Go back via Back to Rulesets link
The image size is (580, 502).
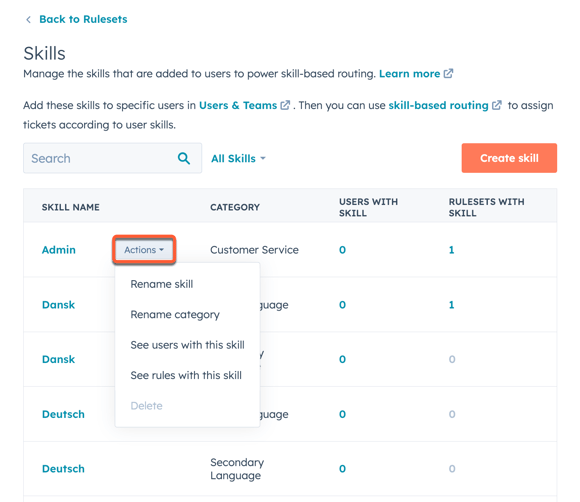coord(83,19)
